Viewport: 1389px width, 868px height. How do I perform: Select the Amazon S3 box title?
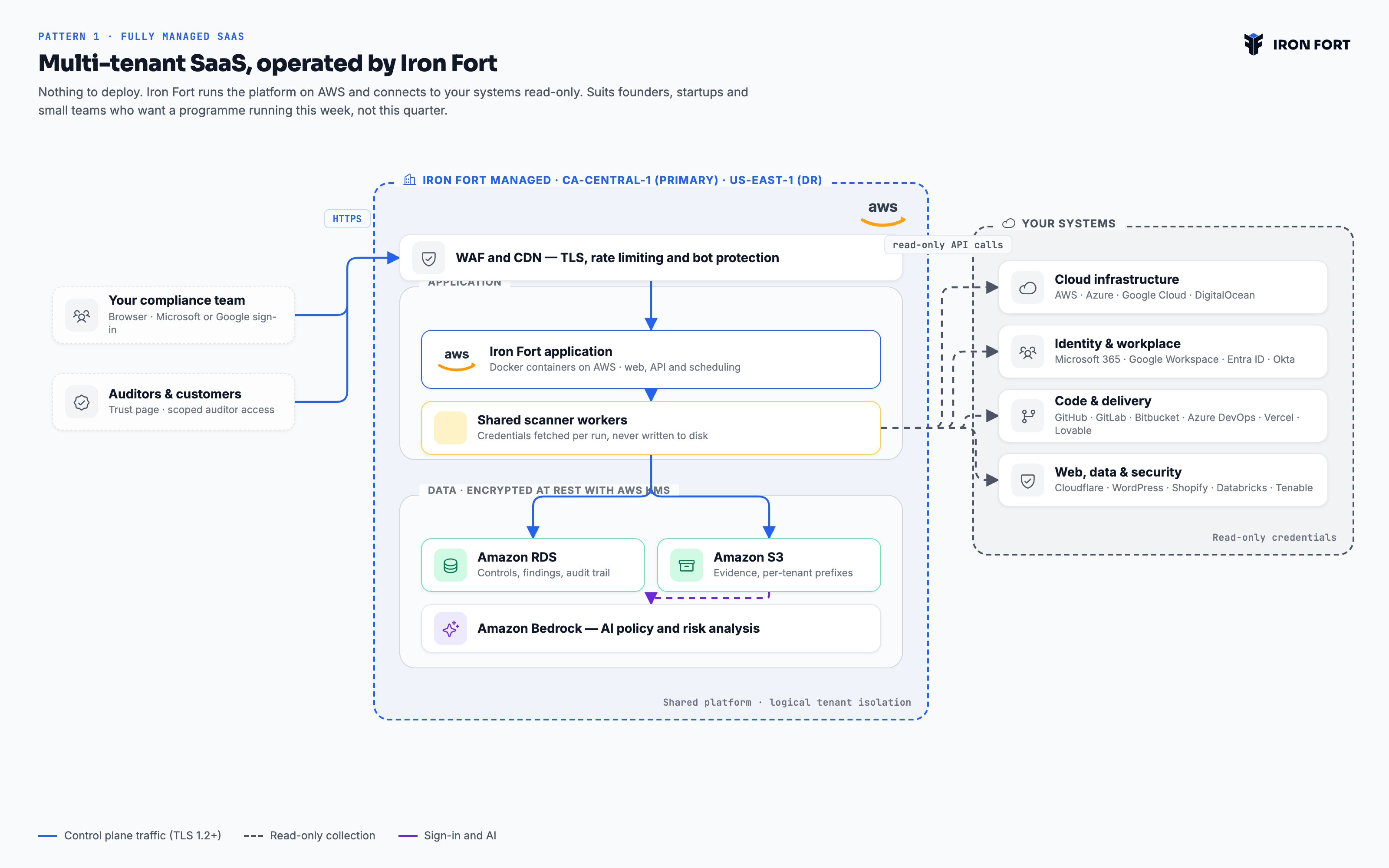[x=748, y=557]
